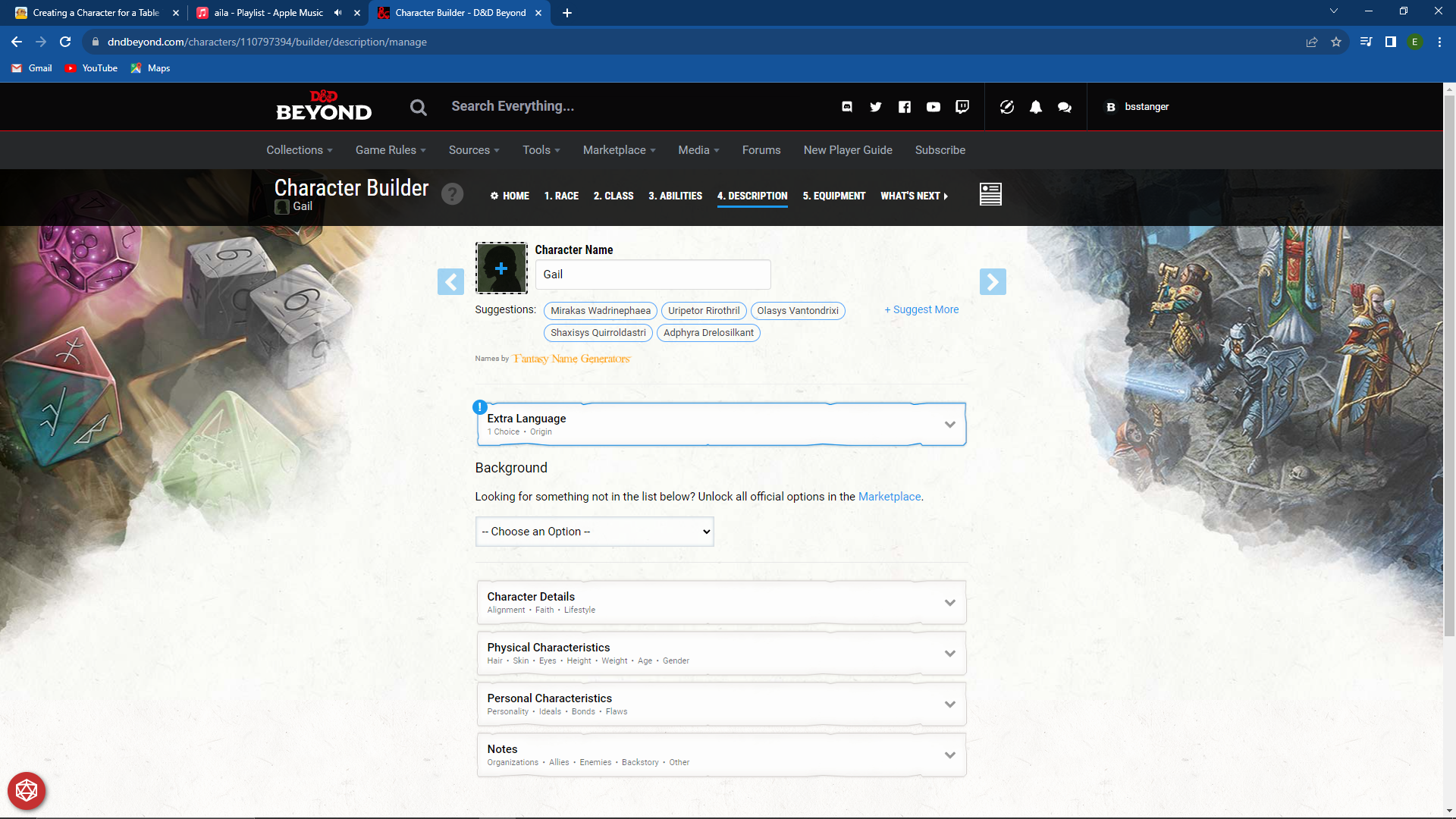Click the D&D Beyond logo
Image resolution: width=1456 pixels, height=819 pixels.
pyautogui.click(x=324, y=106)
